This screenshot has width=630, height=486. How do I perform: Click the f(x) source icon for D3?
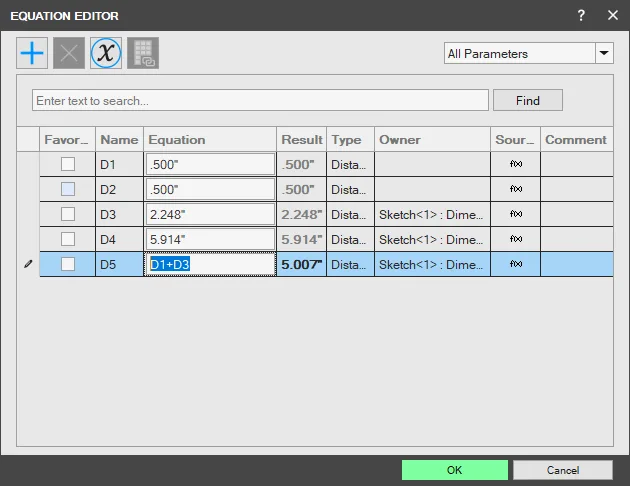coord(516,214)
